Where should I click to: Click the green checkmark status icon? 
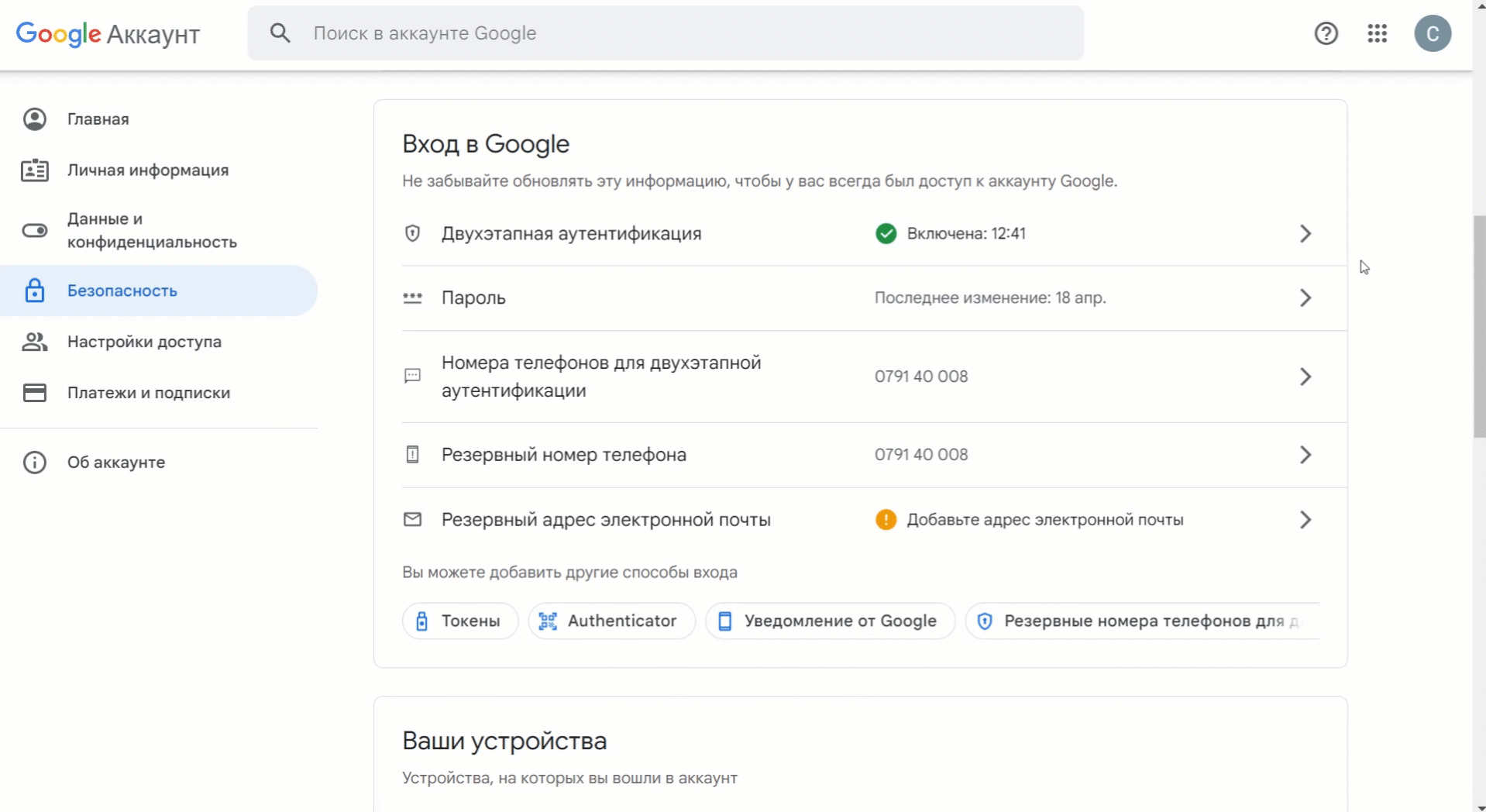click(886, 233)
